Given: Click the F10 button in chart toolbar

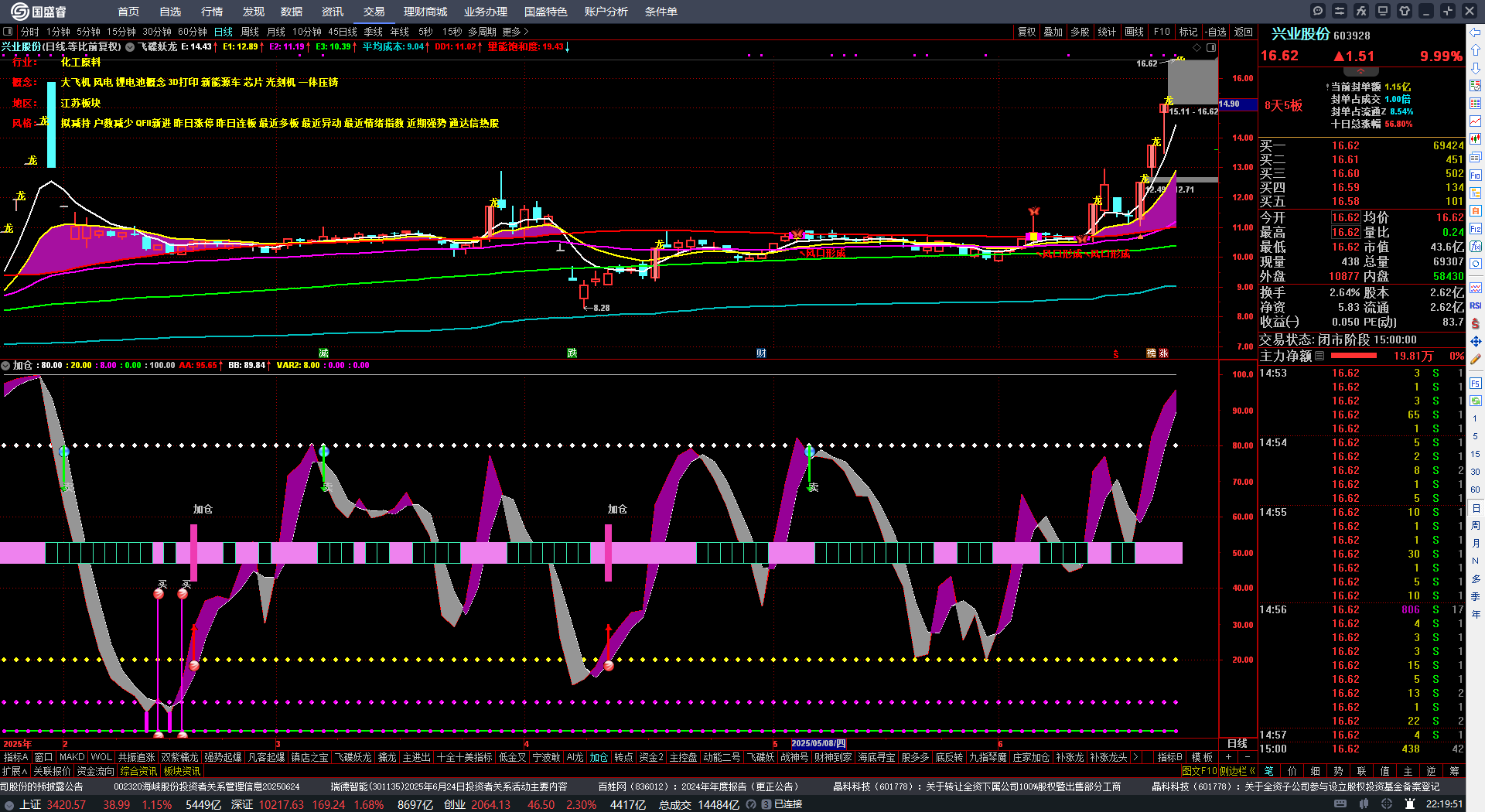Looking at the screenshot, I should click(x=1162, y=32).
